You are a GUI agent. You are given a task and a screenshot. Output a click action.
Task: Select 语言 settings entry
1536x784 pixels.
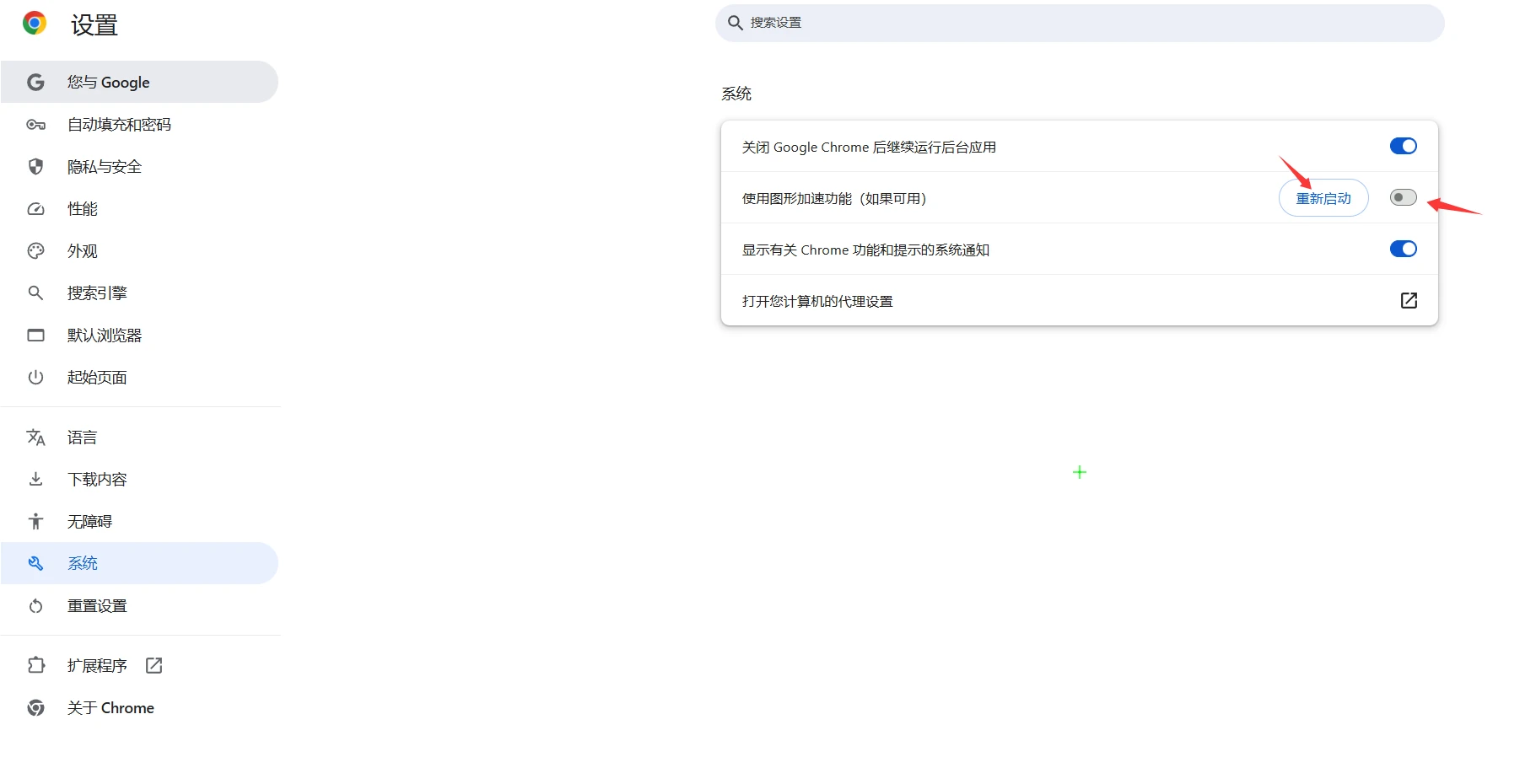click(x=82, y=437)
